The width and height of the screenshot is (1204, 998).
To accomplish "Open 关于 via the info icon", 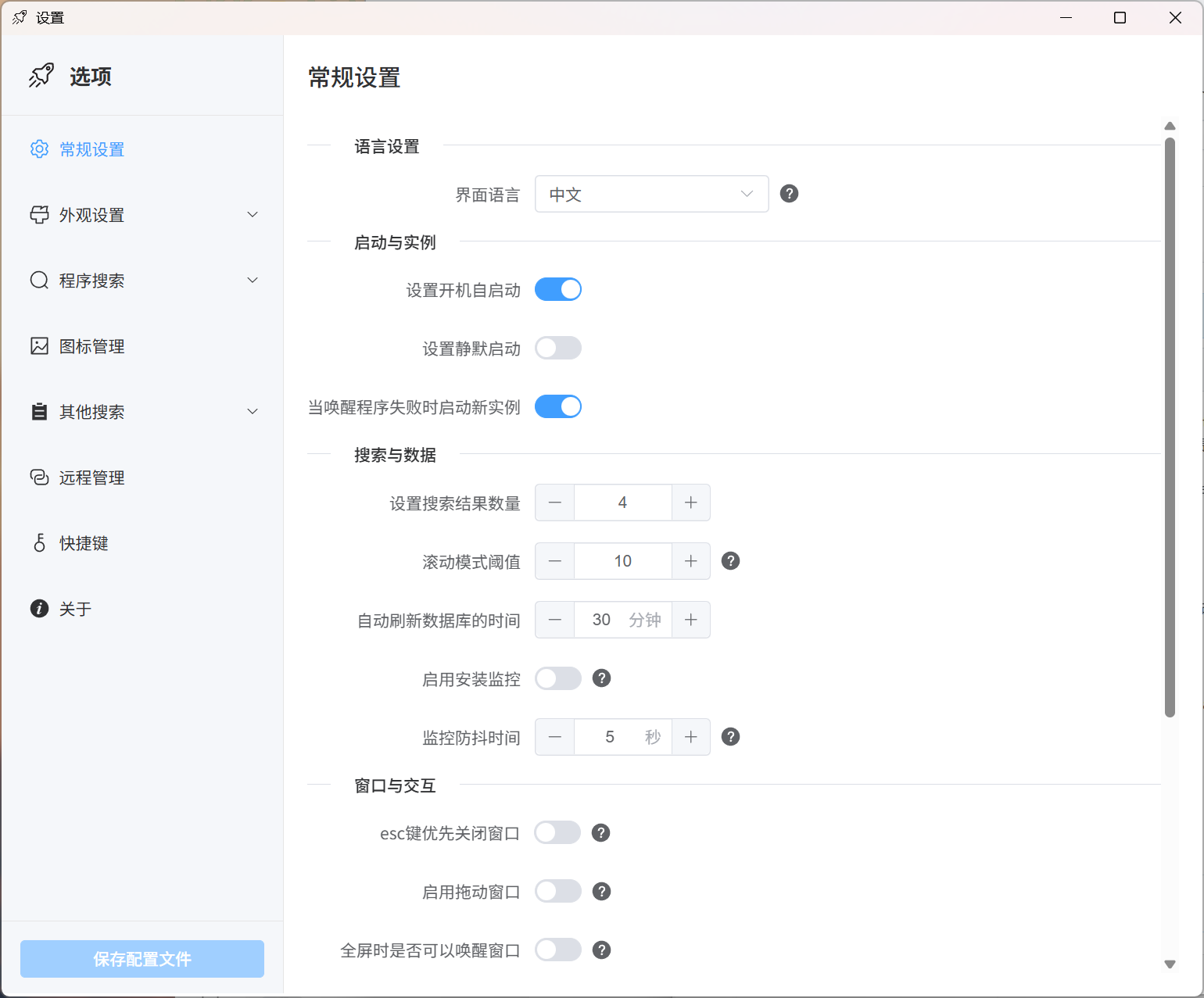I will 39,608.
